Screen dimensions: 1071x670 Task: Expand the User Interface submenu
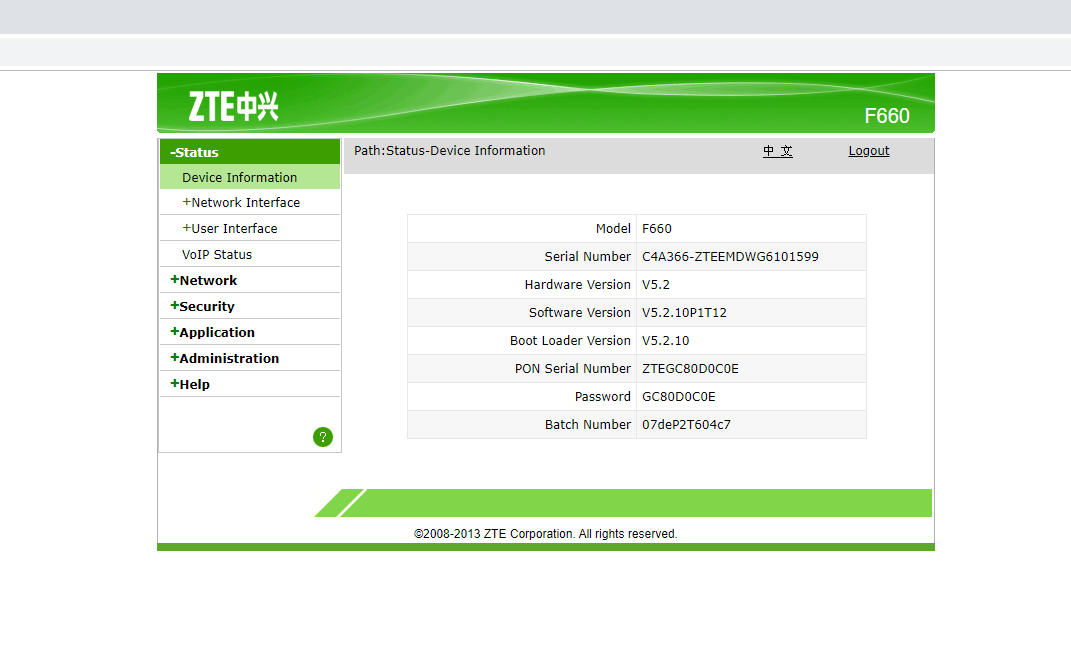230,229
